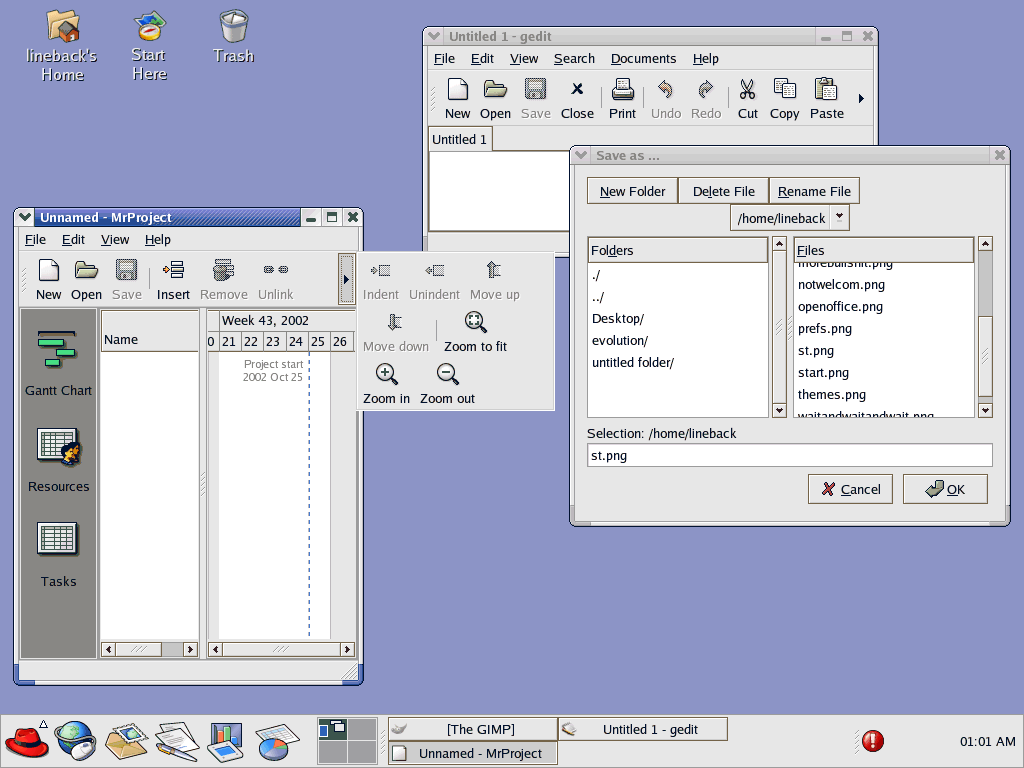1024x768 pixels.
Task: Click Name pane horizontal scrollbar thumb
Action: point(138,649)
